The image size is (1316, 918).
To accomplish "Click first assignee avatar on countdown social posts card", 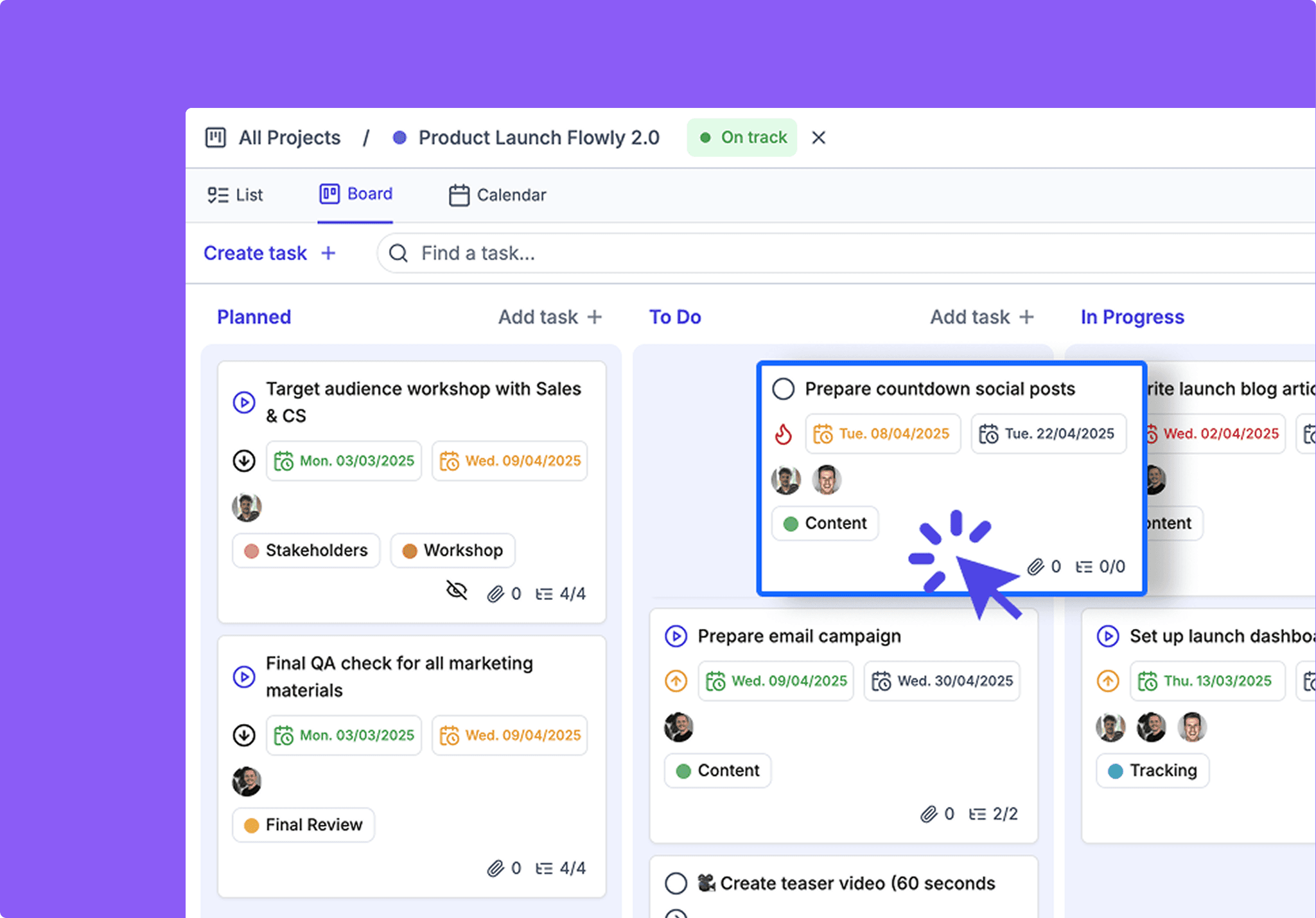I will [786, 480].
